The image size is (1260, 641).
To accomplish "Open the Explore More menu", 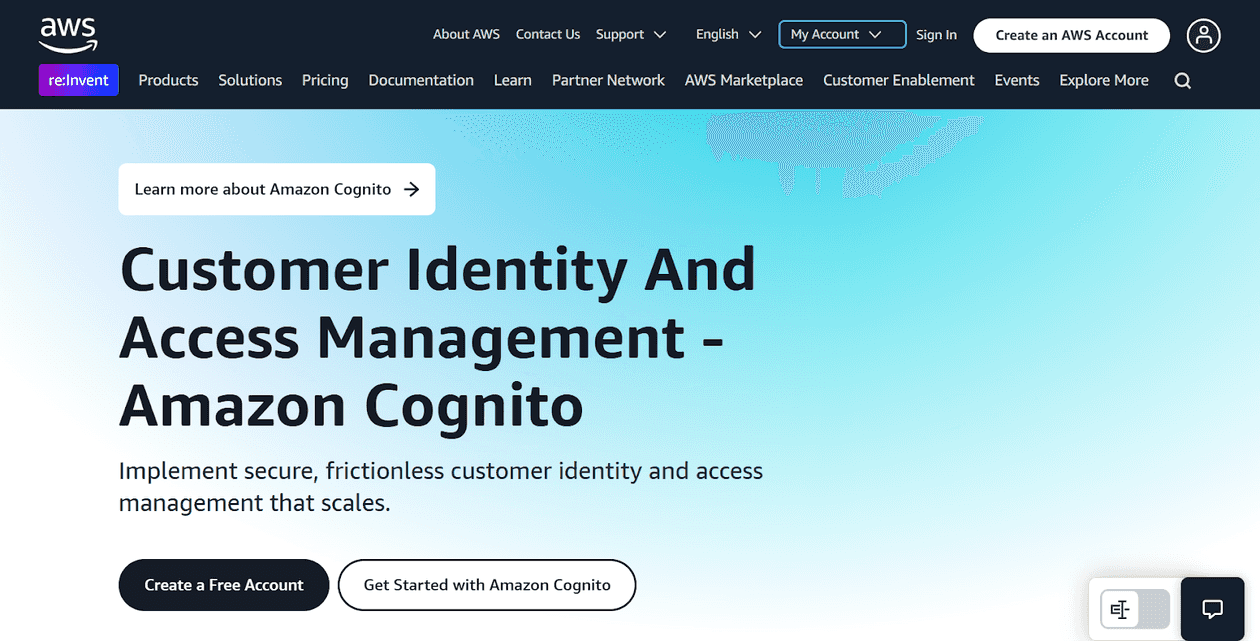I will [x=1103, y=80].
